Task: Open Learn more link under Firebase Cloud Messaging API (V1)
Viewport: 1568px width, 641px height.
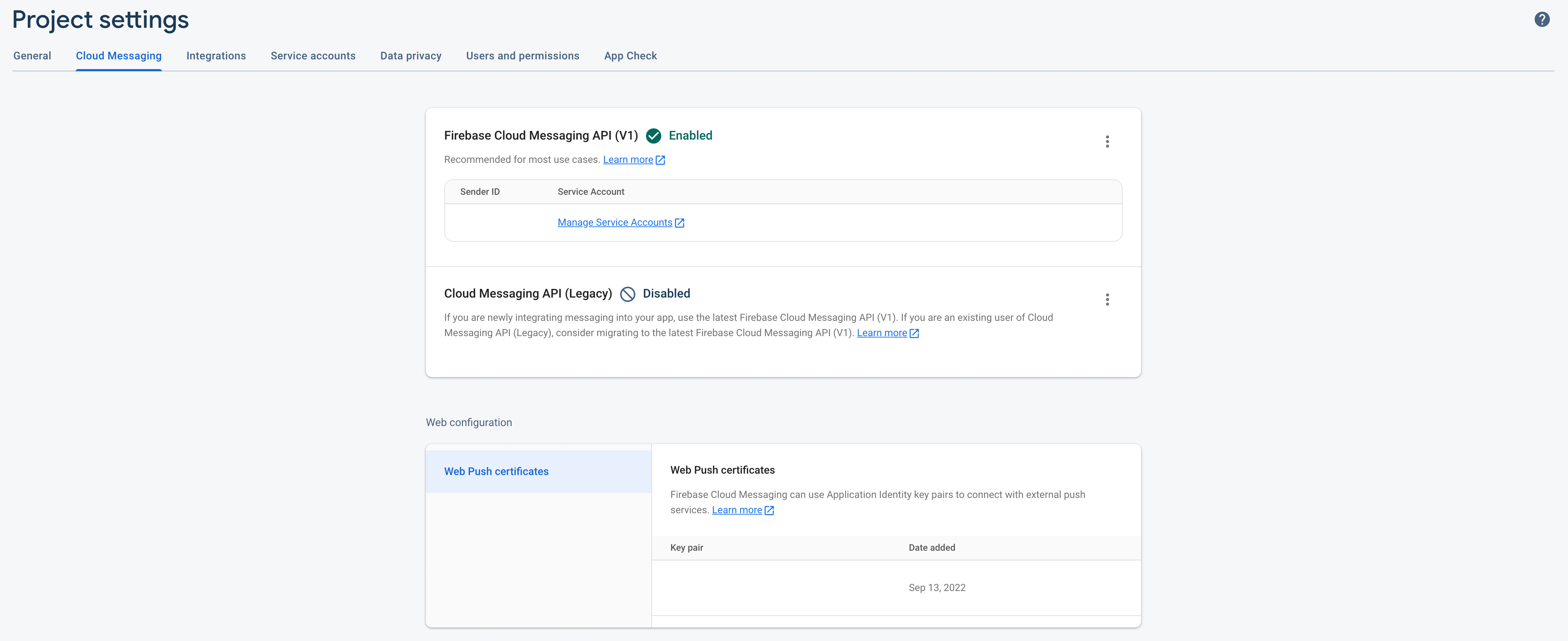Action: (x=628, y=159)
